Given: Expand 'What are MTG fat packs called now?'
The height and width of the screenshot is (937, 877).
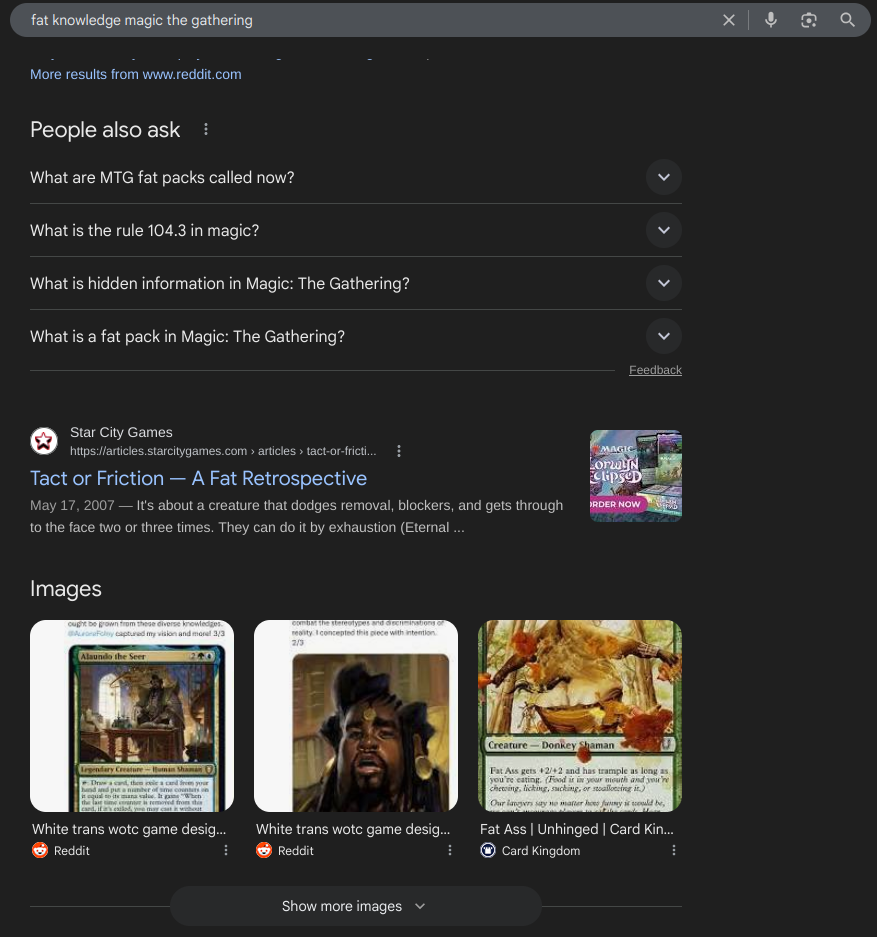Looking at the screenshot, I should coord(355,177).
